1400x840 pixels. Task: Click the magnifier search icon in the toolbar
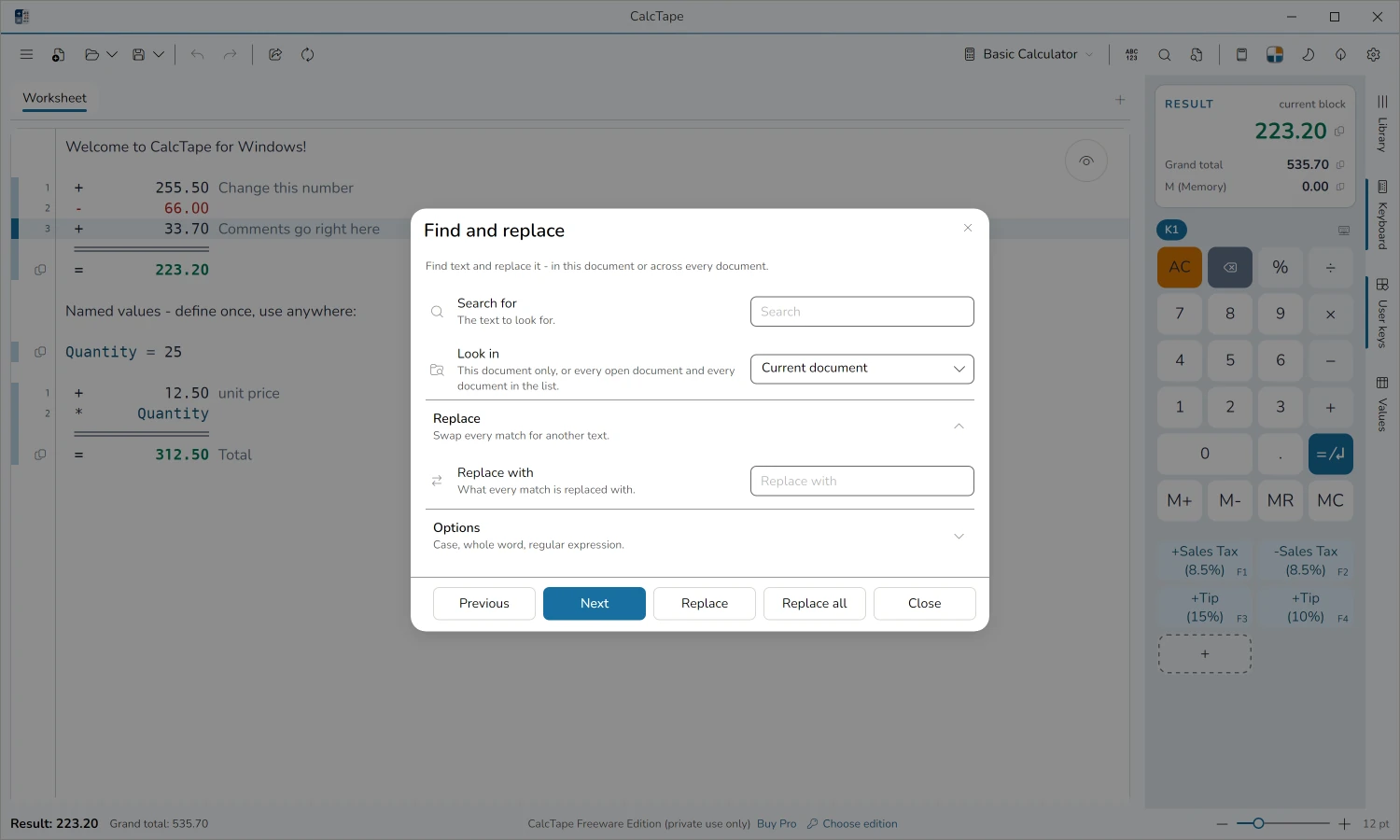(x=1165, y=55)
